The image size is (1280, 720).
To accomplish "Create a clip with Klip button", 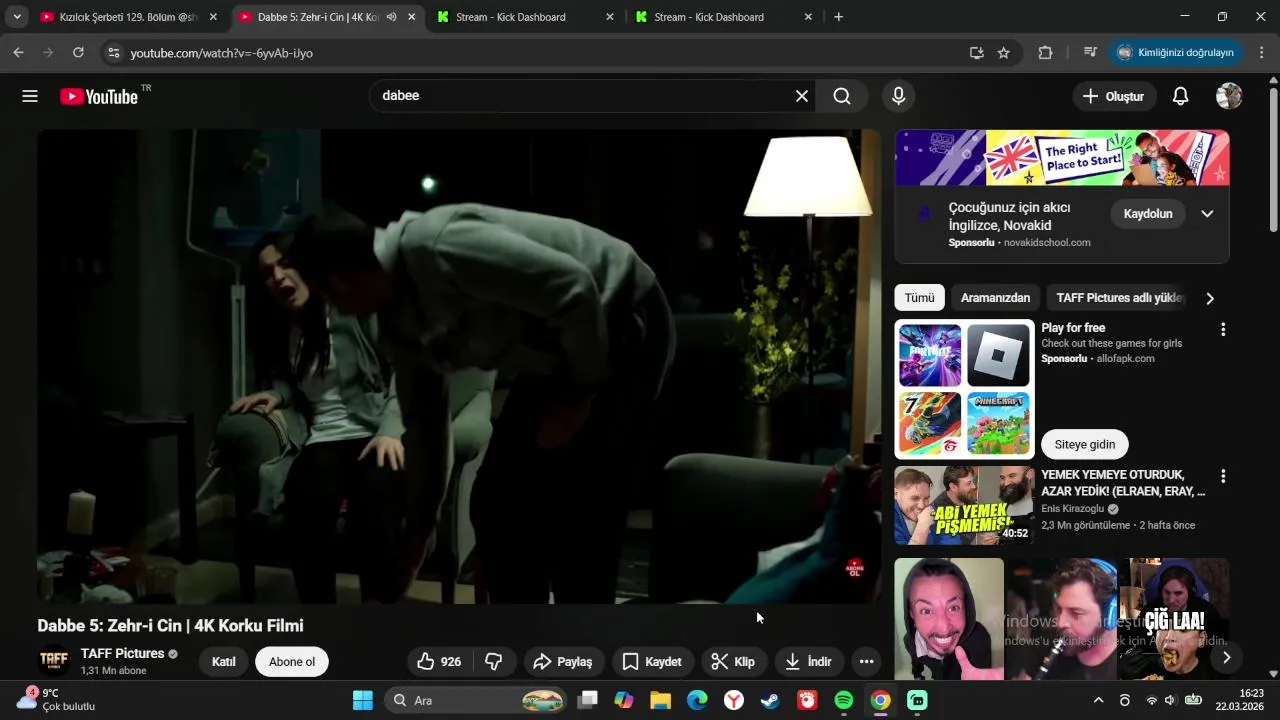I will click(733, 661).
